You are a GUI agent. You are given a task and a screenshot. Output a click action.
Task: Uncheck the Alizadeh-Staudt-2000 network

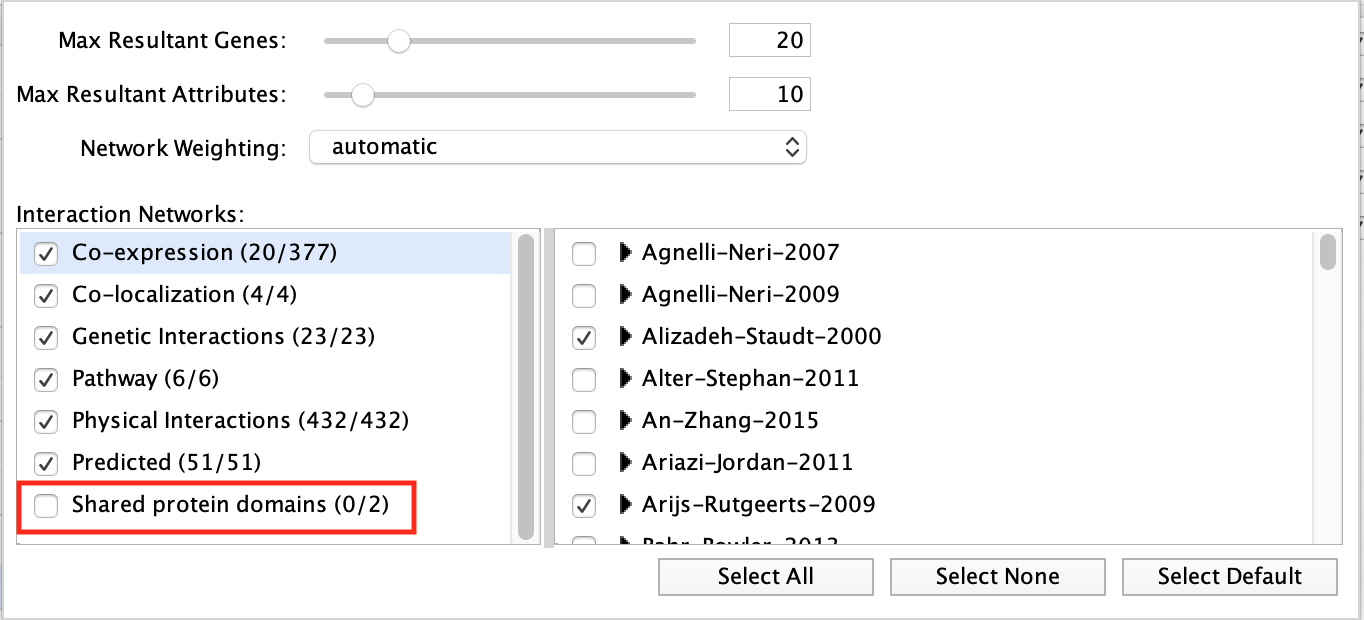[x=583, y=338]
